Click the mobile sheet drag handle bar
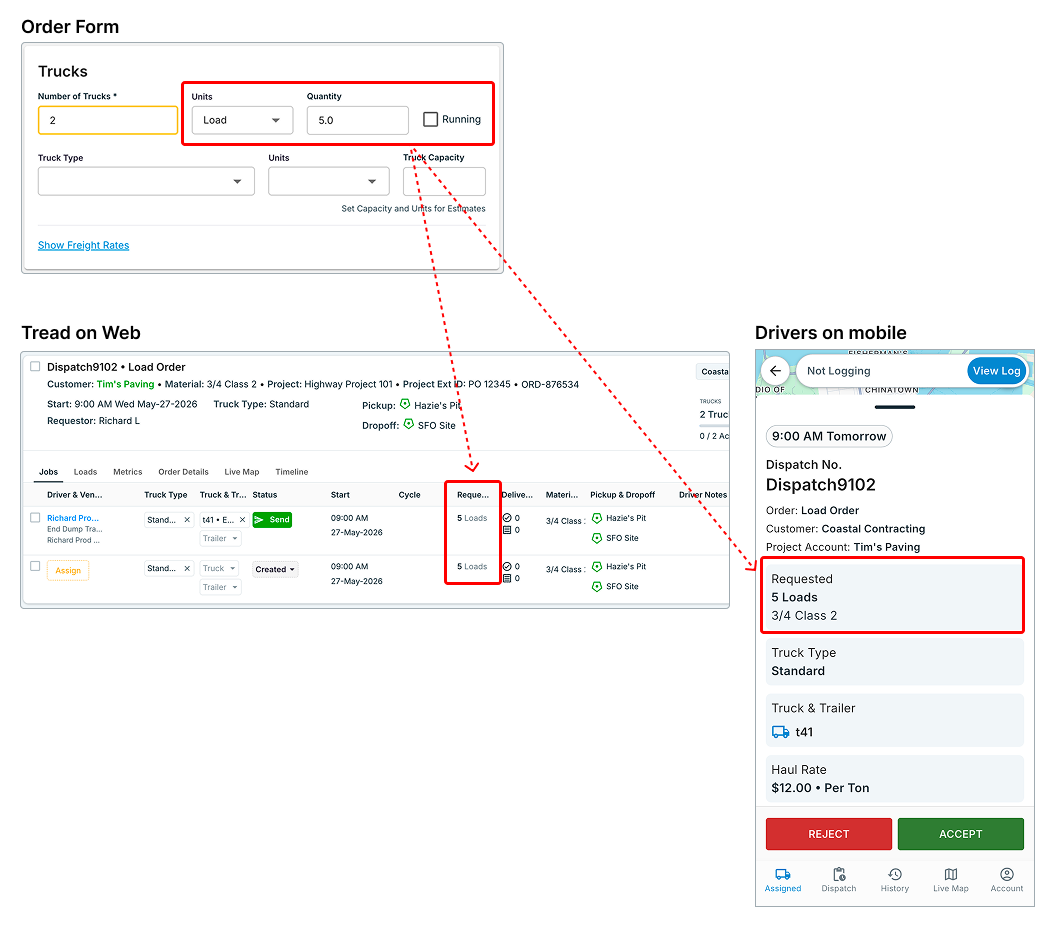Image resolution: width=1064 pixels, height=930 pixels. [x=894, y=407]
